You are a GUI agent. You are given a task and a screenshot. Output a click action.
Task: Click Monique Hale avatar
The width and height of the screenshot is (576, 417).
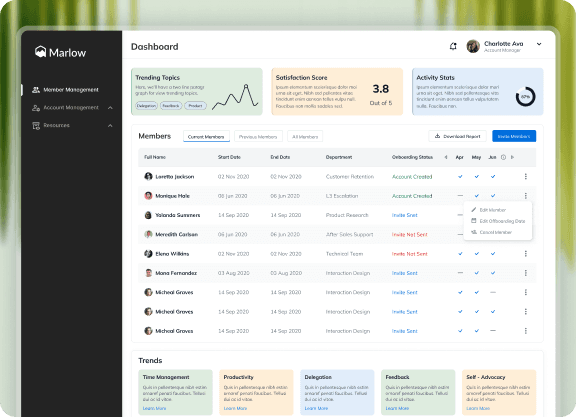148,196
